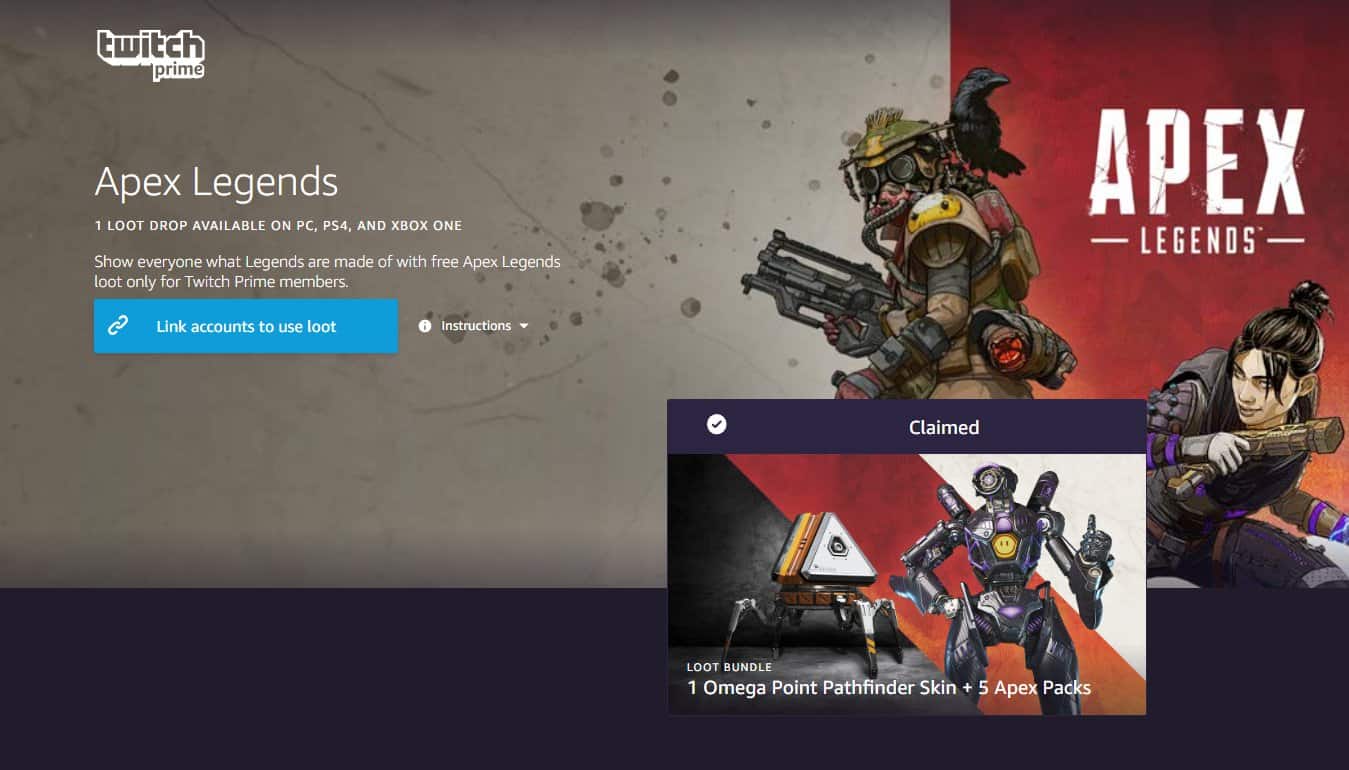Select the loot bundle card thumbnail
This screenshot has height=770, width=1349.
pyautogui.click(x=906, y=584)
